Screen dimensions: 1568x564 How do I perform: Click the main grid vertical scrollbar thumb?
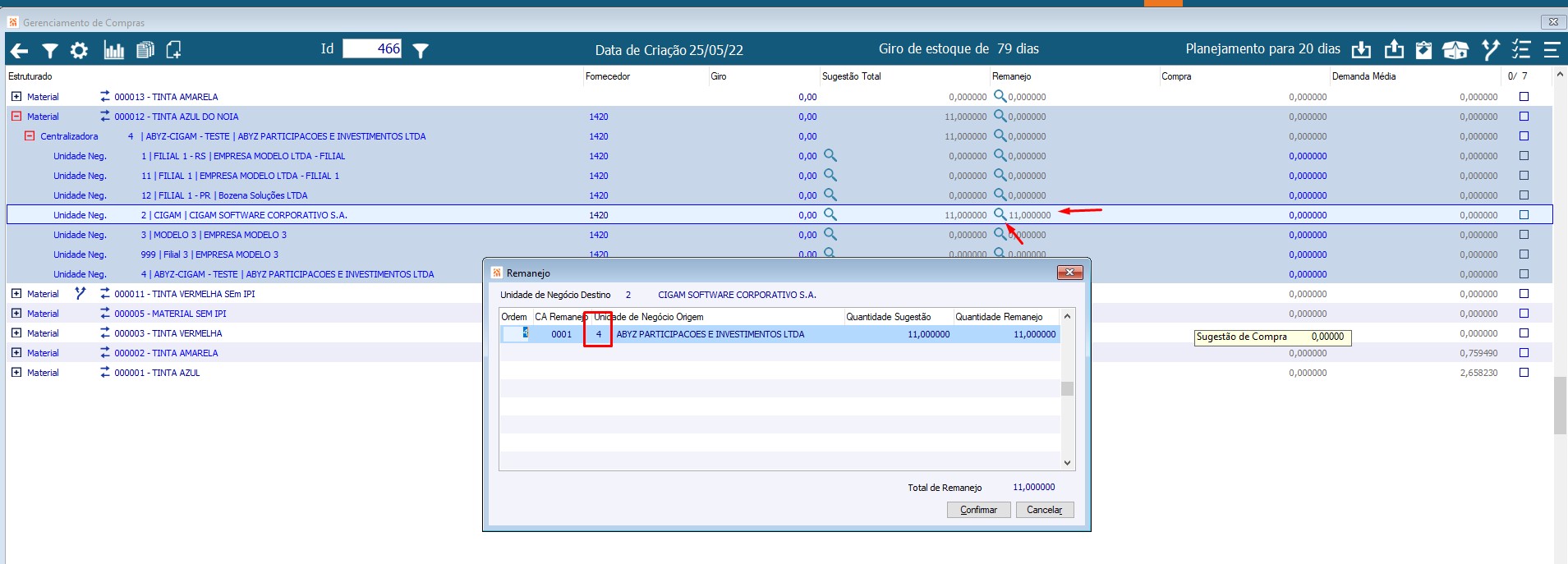point(1560,406)
